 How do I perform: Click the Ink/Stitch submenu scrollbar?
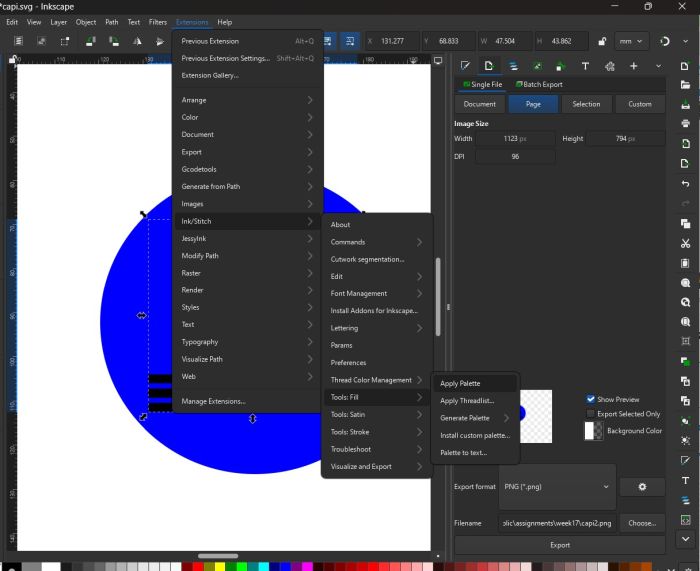click(x=438, y=297)
